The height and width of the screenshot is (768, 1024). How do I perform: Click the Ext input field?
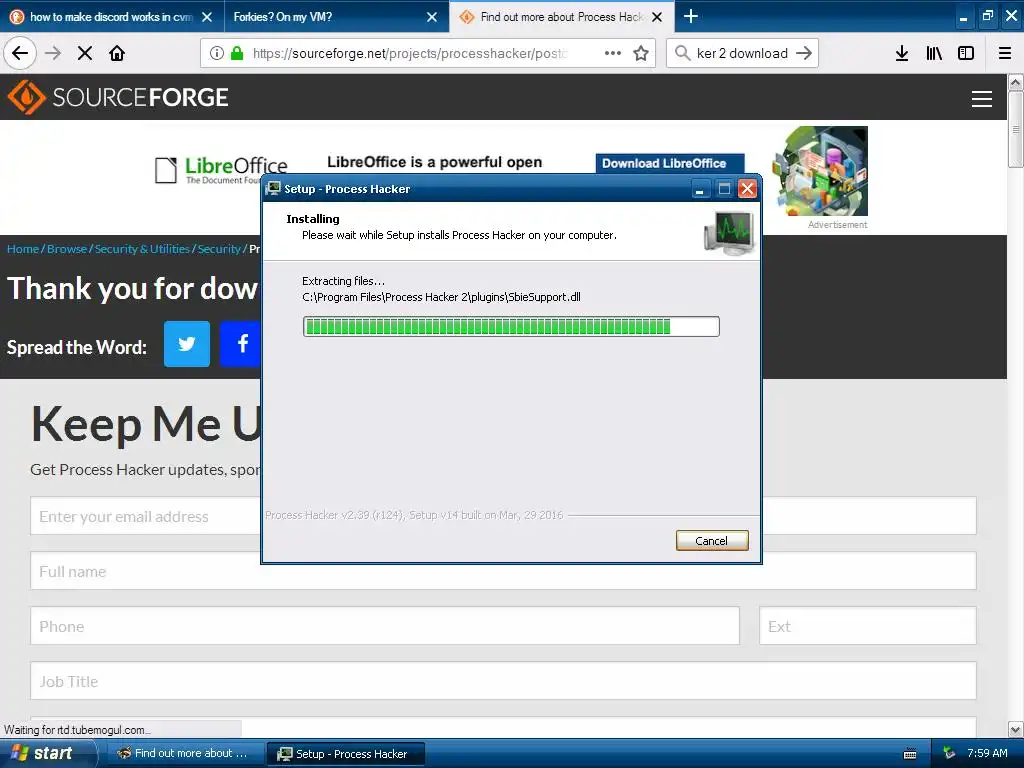point(867,626)
